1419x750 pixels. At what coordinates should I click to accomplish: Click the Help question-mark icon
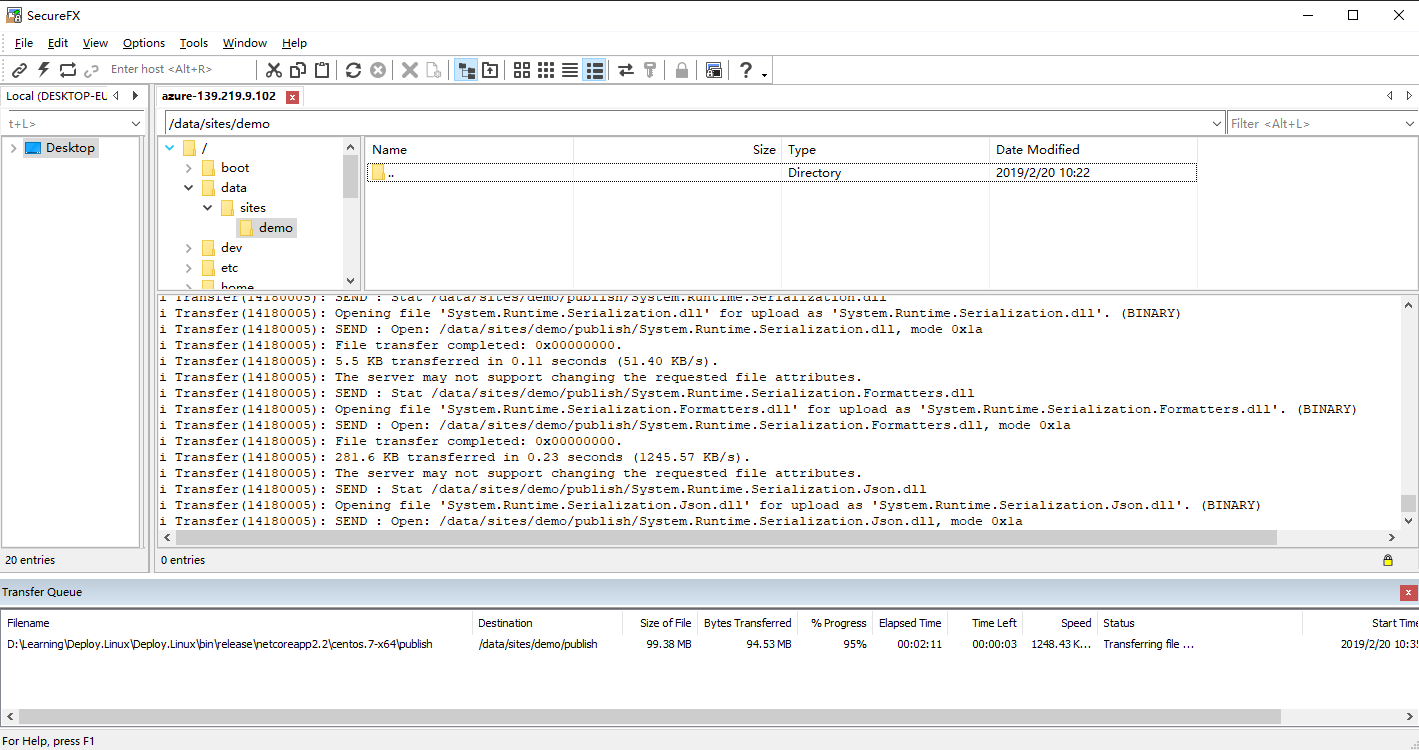[745, 70]
